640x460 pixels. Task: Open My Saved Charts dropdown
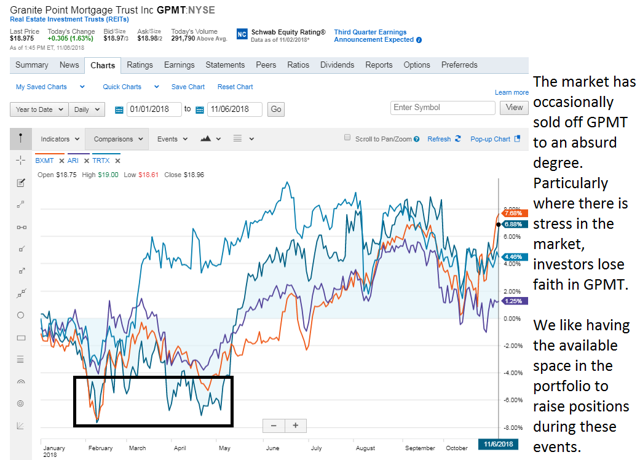[50, 87]
